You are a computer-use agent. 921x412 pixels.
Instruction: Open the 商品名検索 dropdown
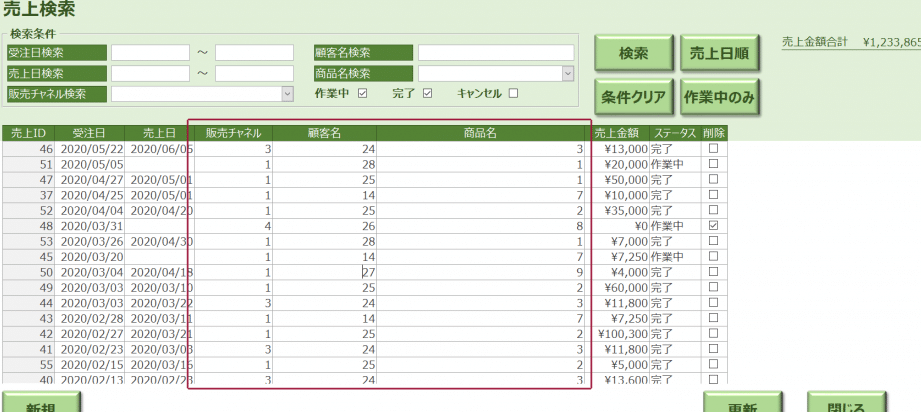pos(568,73)
